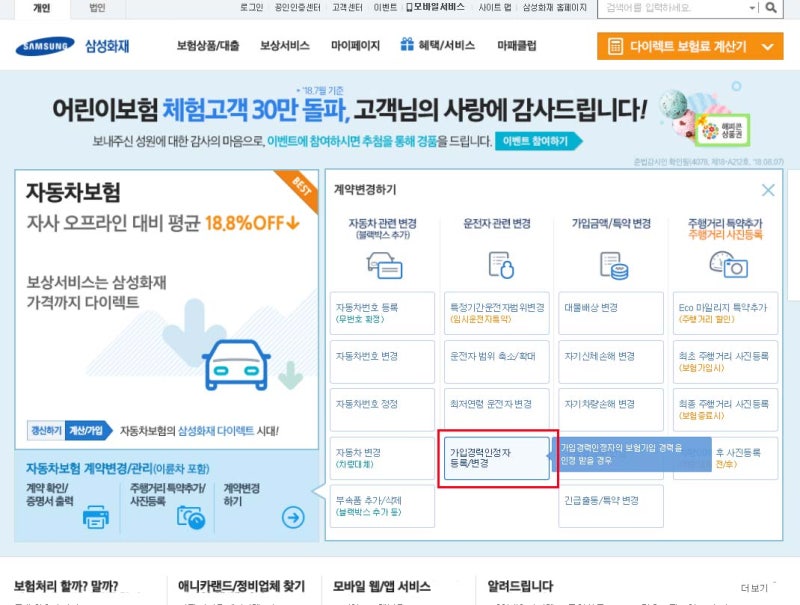Open the 사이트맵 link
The image size is (800, 605).
click(494, 8)
